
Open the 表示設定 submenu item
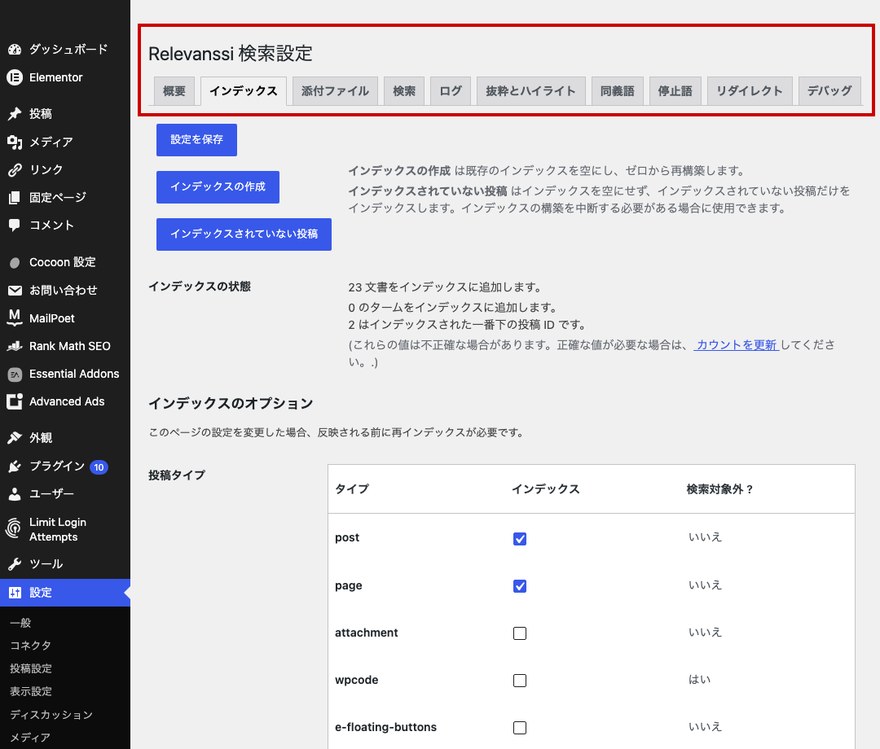click(31, 692)
